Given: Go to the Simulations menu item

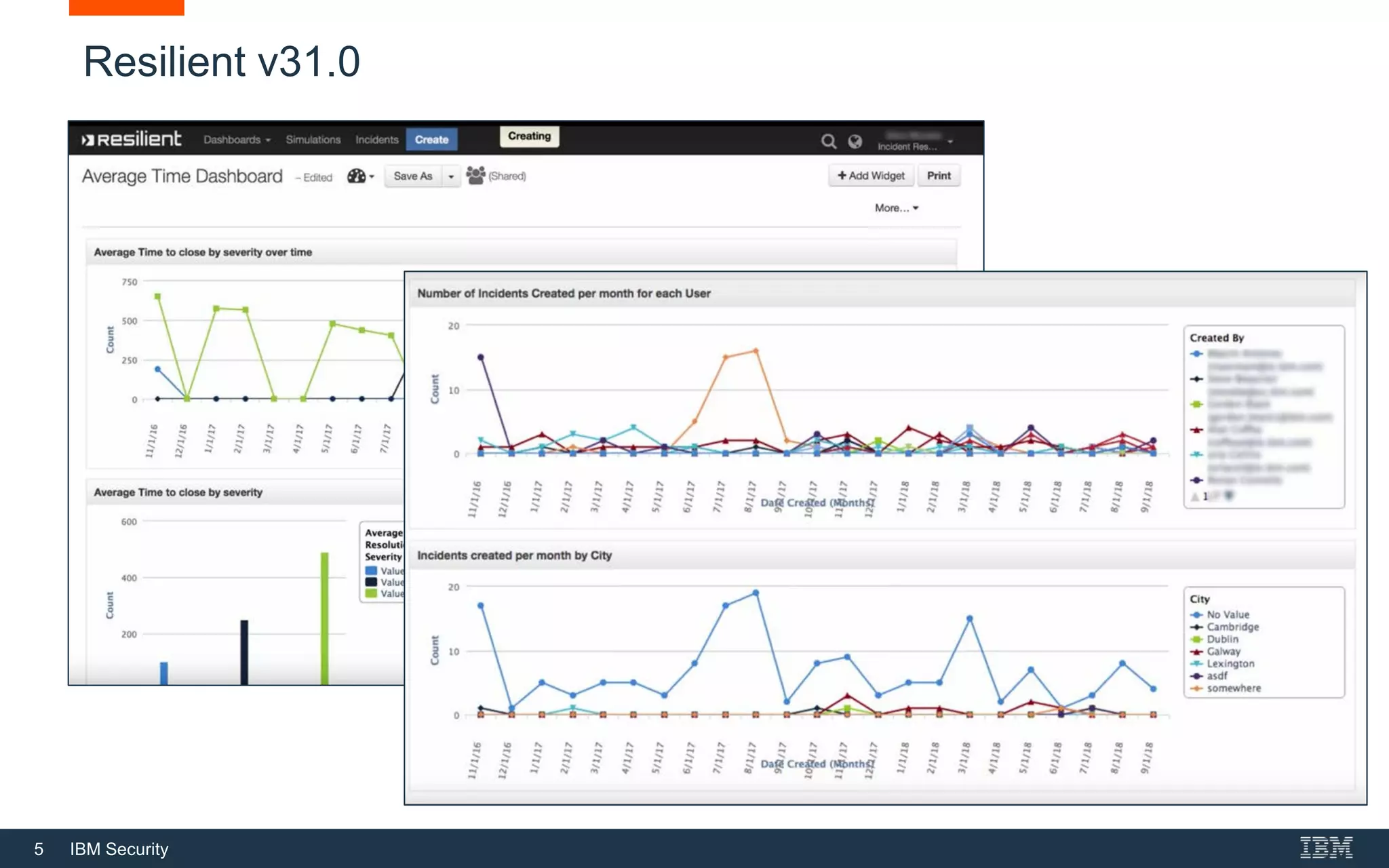Looking at the screenshot, I should pyautogui.click(x=313, y=140).
